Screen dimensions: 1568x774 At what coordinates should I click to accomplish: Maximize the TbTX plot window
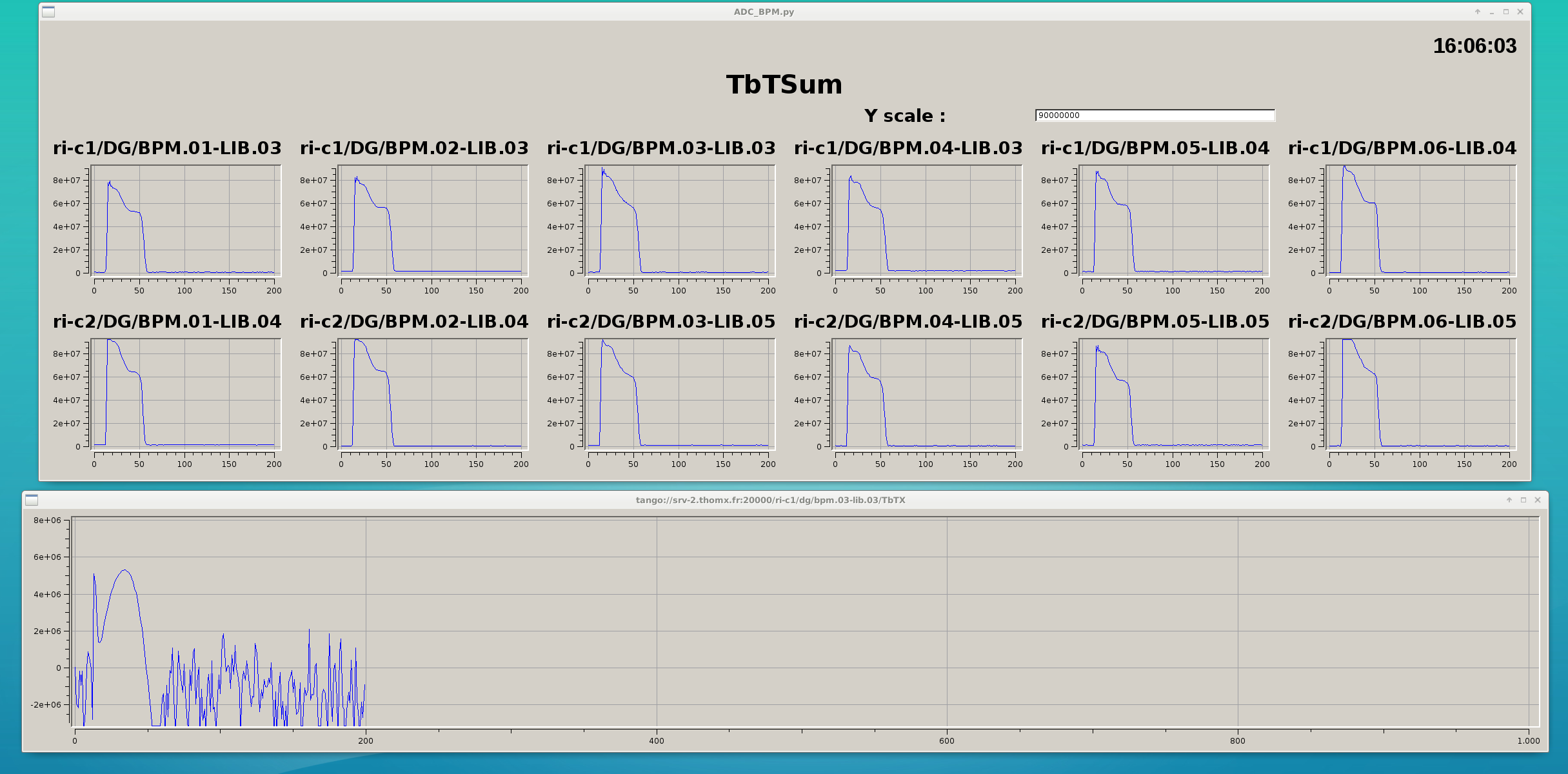tap(1523, 500)
